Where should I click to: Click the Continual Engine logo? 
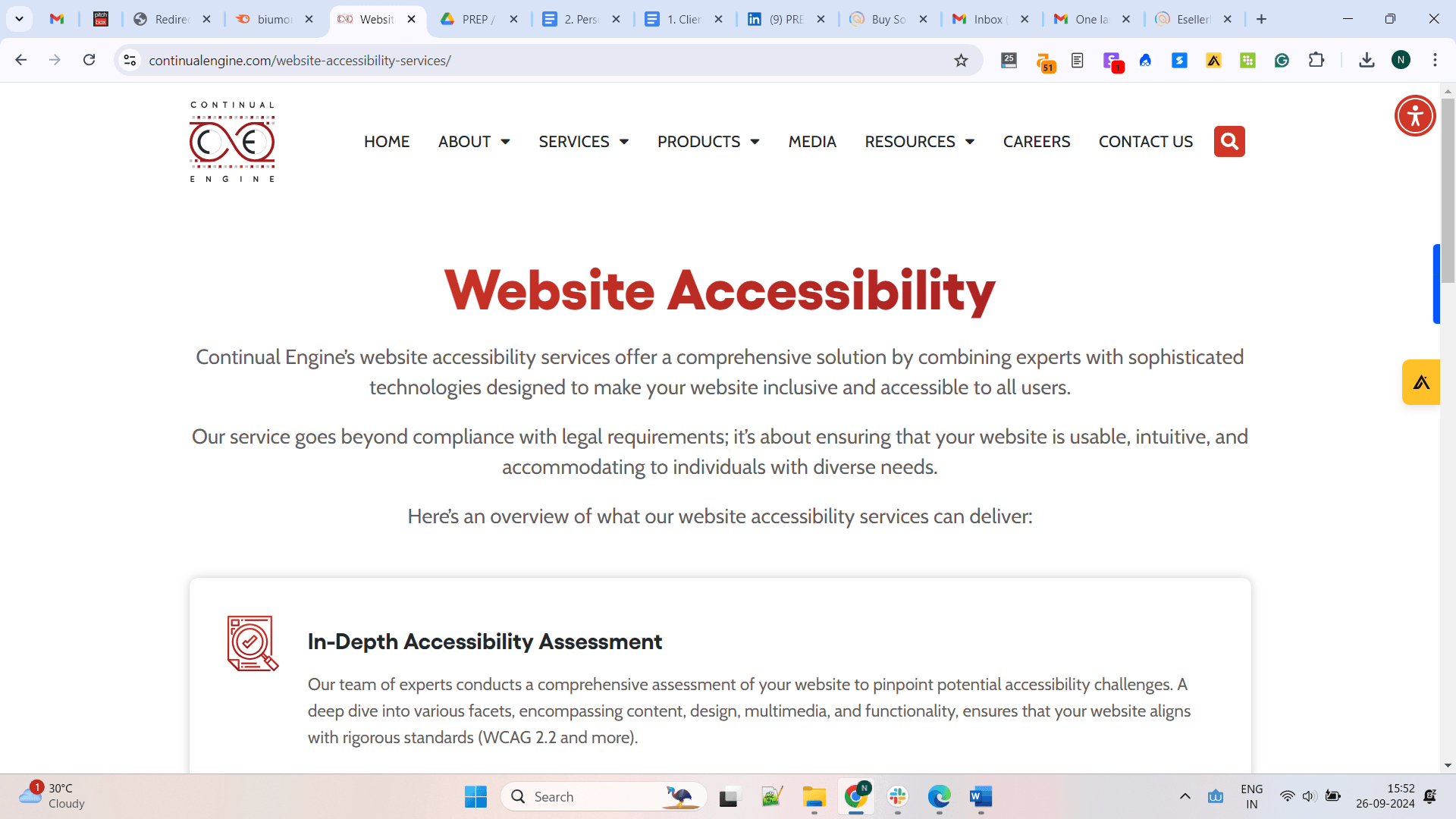[232, 142]
